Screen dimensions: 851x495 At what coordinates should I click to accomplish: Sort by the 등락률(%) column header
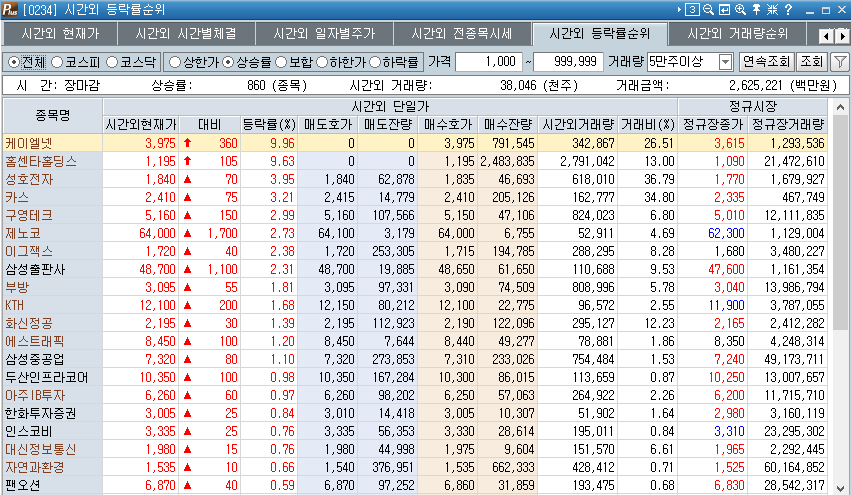(x=269, y=125)
